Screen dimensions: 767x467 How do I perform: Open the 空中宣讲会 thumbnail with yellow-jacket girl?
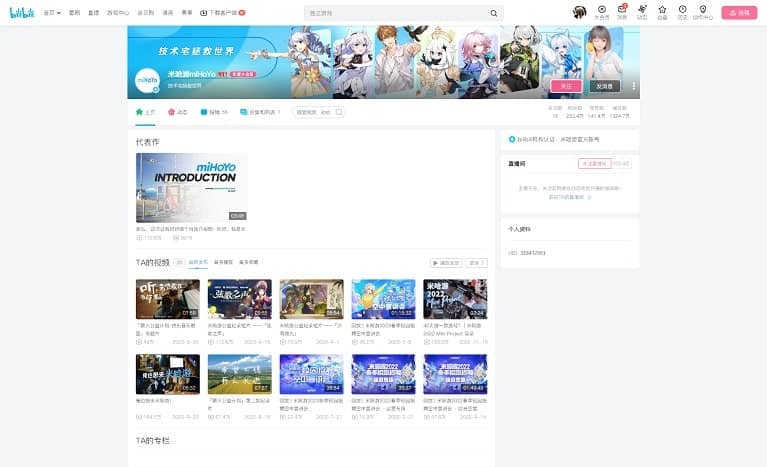click(384, 299)
